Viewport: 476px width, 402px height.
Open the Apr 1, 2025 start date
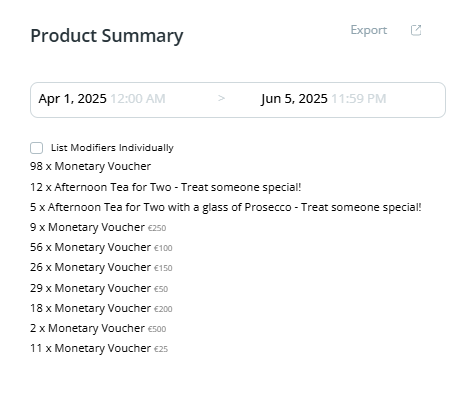tap(72, 99)
